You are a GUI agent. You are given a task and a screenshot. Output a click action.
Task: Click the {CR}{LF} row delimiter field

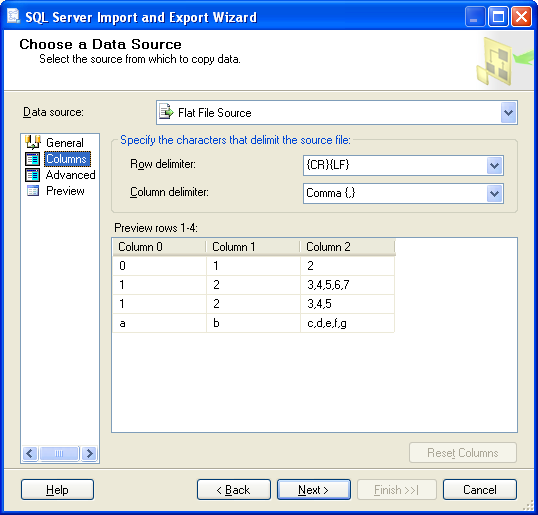coord(403,165)
